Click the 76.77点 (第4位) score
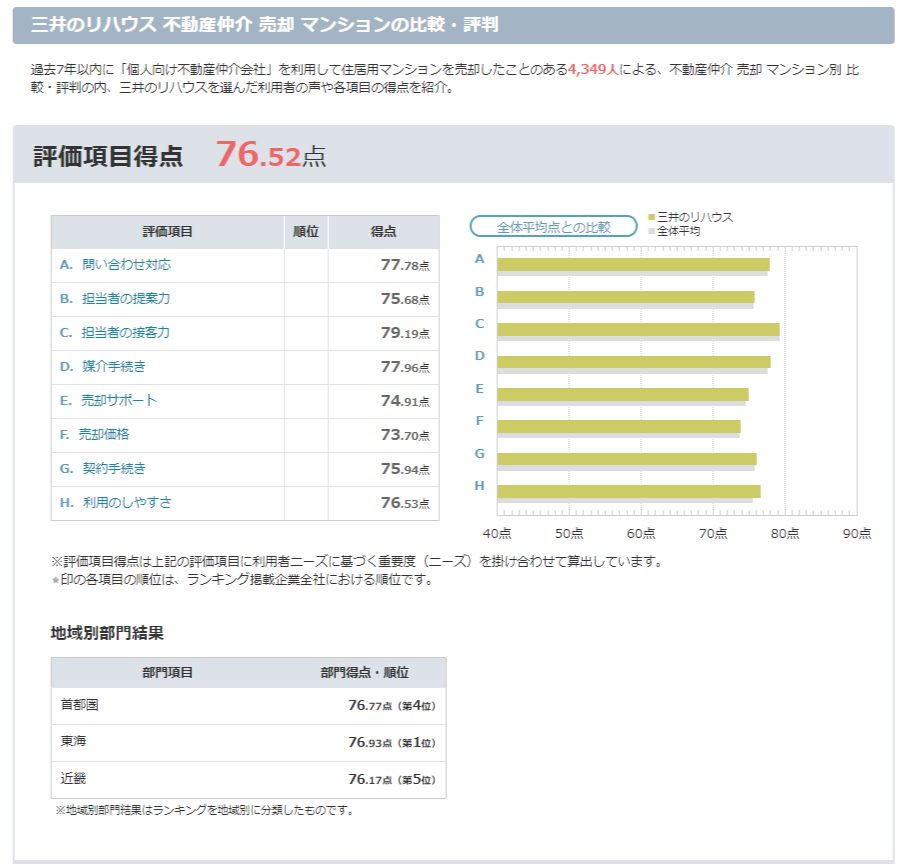 coord(392,705)
